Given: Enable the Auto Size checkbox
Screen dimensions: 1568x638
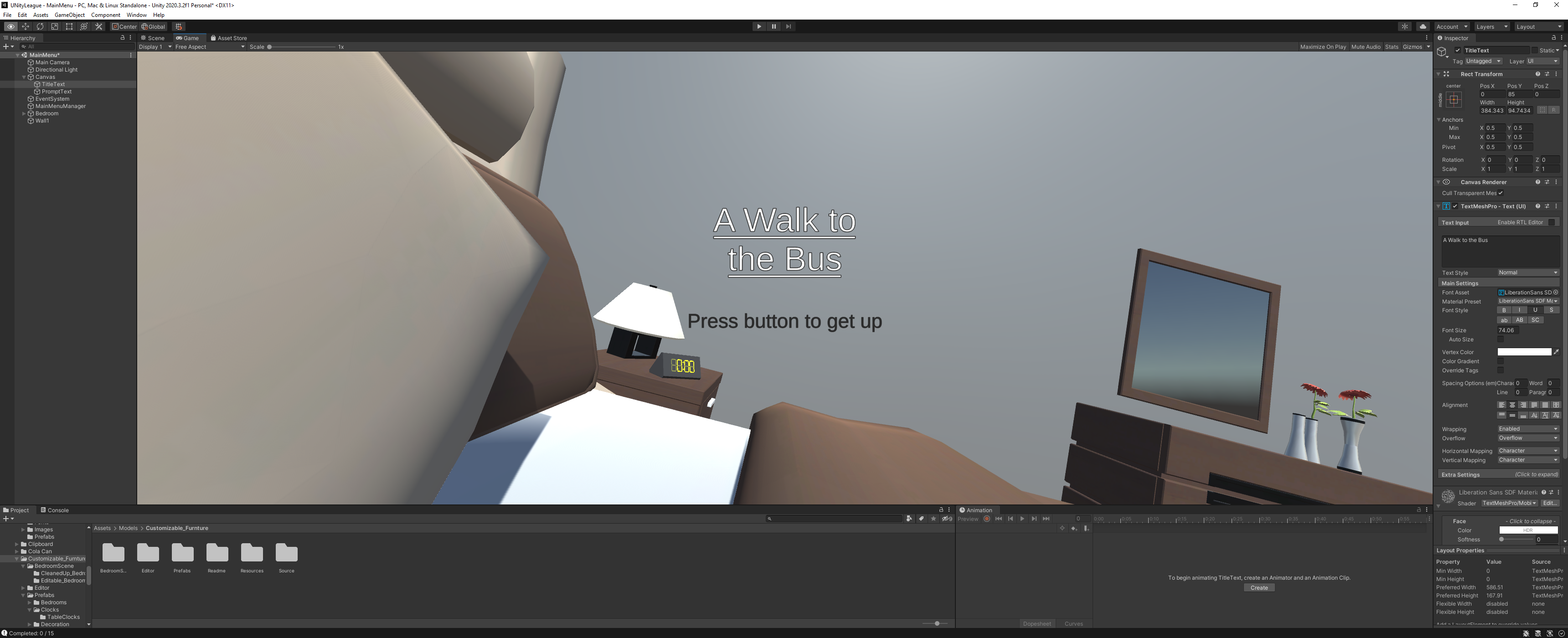Looking at the screenshot, I should (1501, 340).
